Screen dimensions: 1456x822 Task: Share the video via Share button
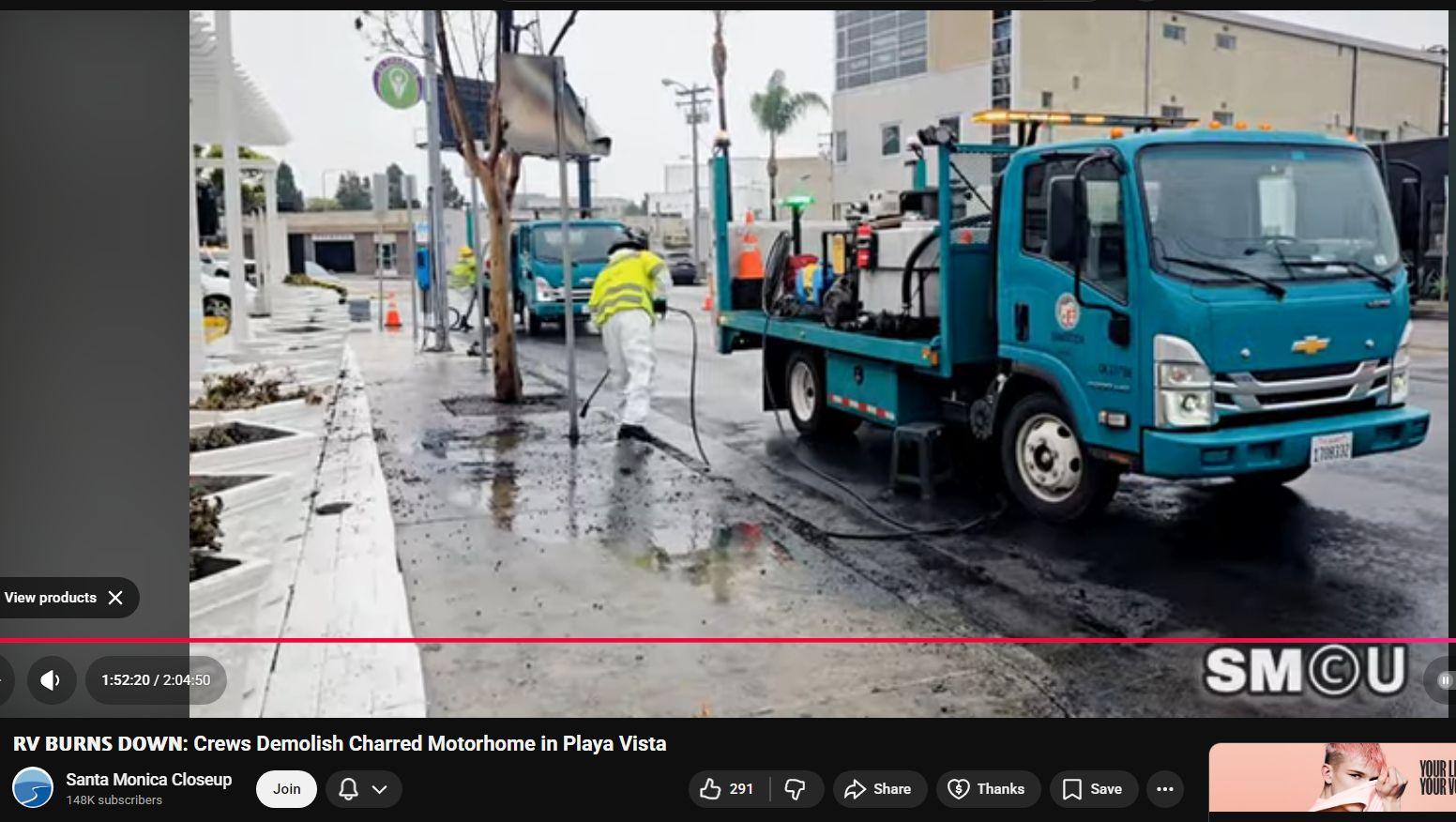click(877, 789)
